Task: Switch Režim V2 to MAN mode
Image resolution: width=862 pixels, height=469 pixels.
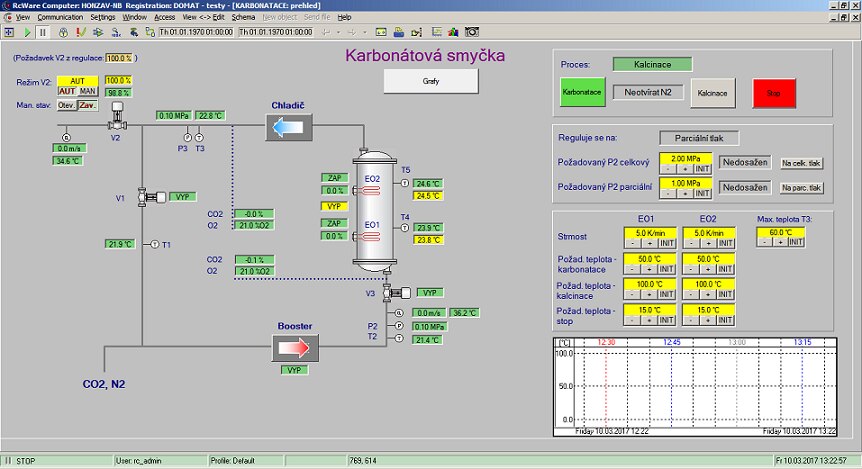Action: 88,91
